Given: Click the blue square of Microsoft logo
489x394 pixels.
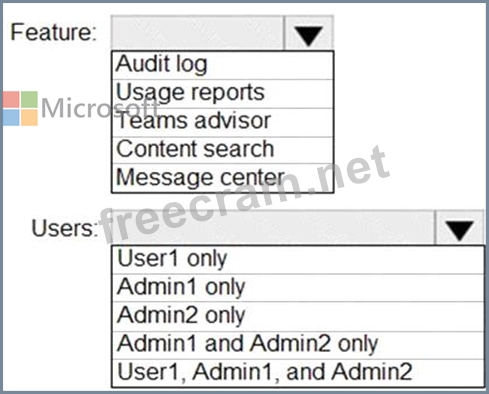Looking at the screenshot, I should pyautogui.click(x=11, y=118).
